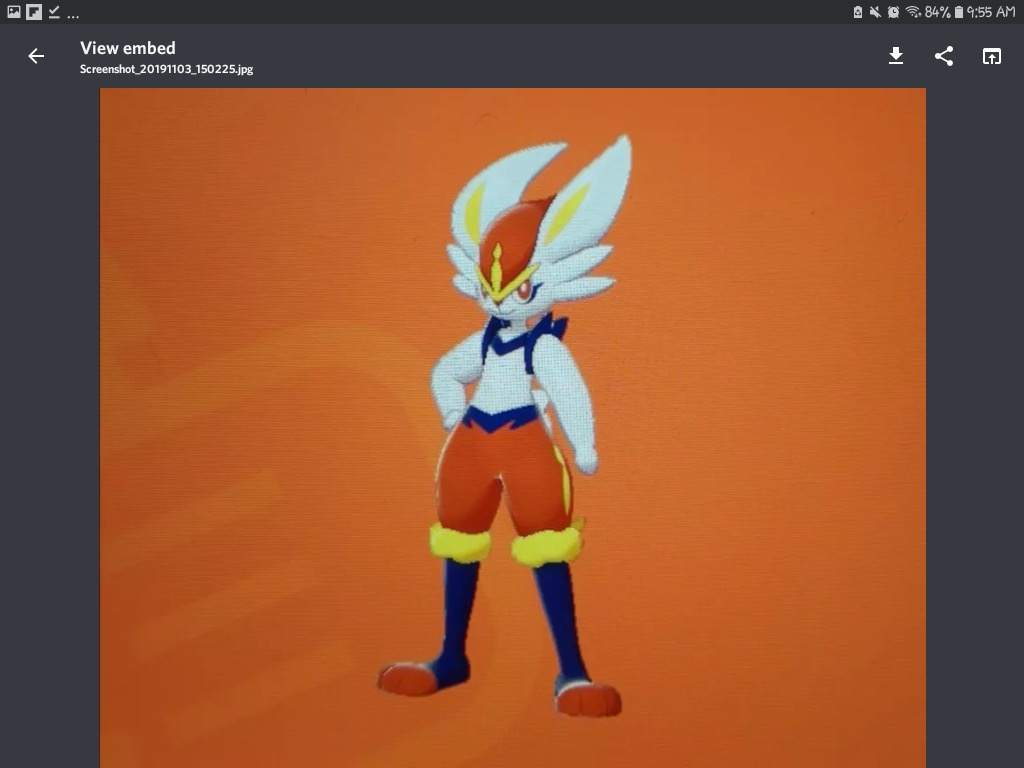Tap the View embed title
Viewport: 1024px width, 768px height.
[127, 48]
